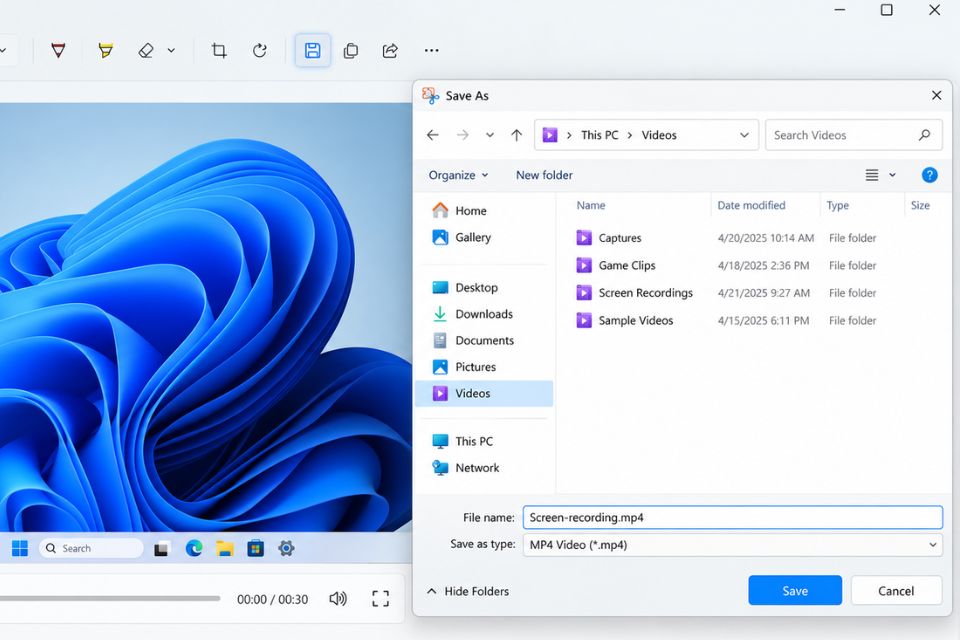960x640 pixels.
Task: Click New folder
Action: (x=544, y=175)
